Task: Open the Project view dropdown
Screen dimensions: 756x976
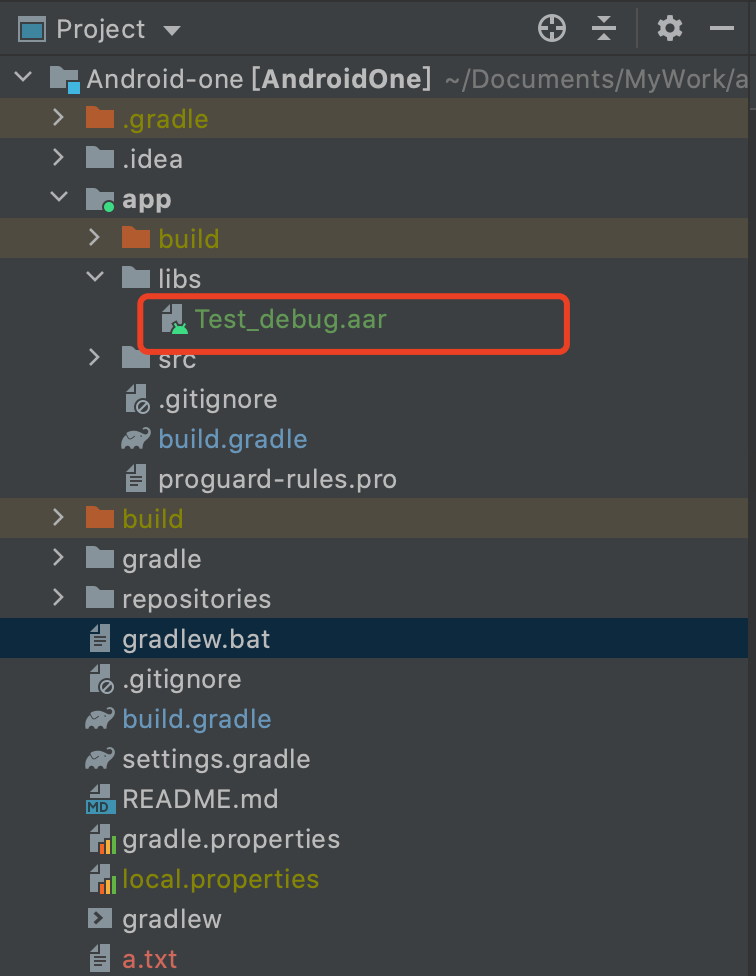Action: pyautogui.click(x=171, y=30)
